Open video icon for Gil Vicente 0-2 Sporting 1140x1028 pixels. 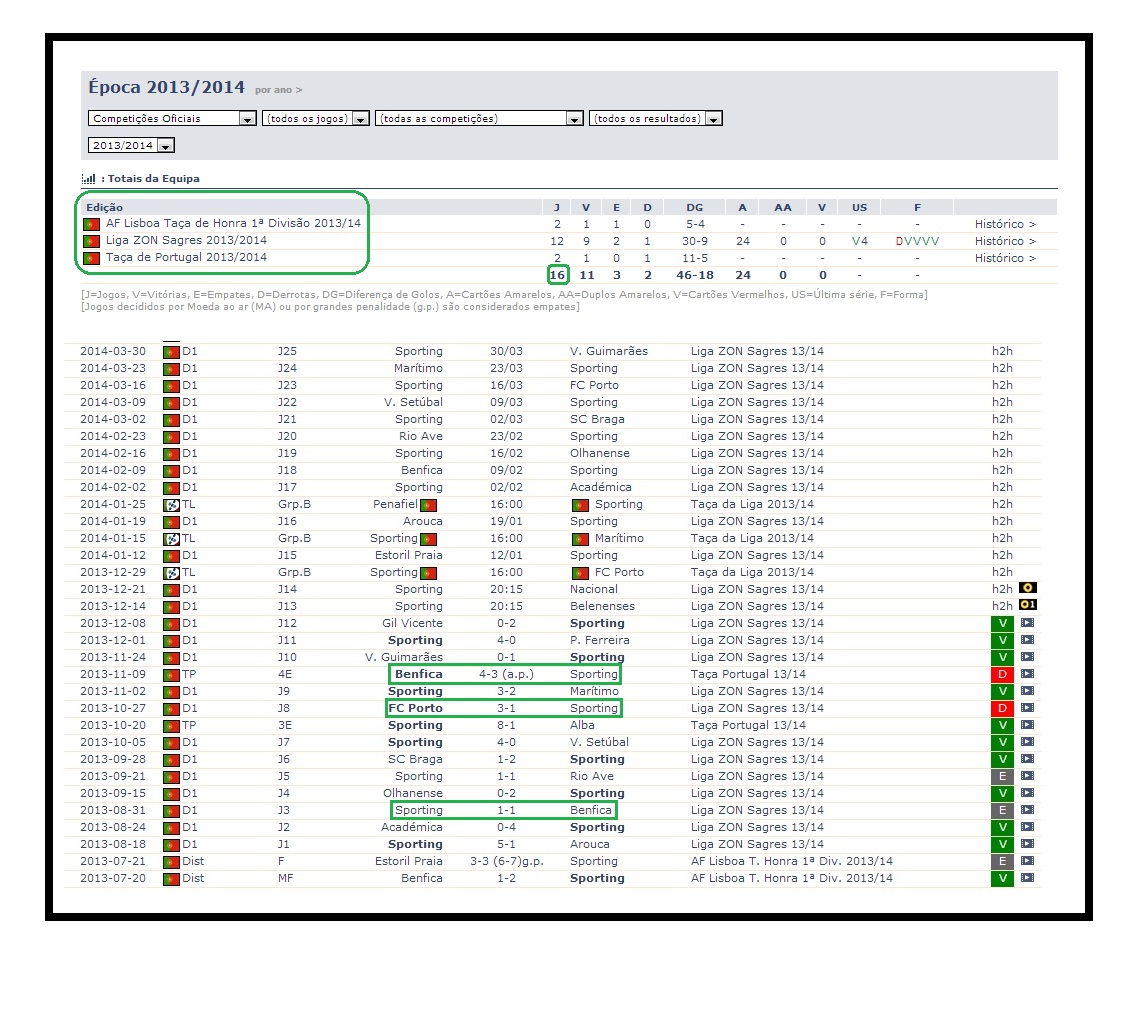[x=1027, y=623]
